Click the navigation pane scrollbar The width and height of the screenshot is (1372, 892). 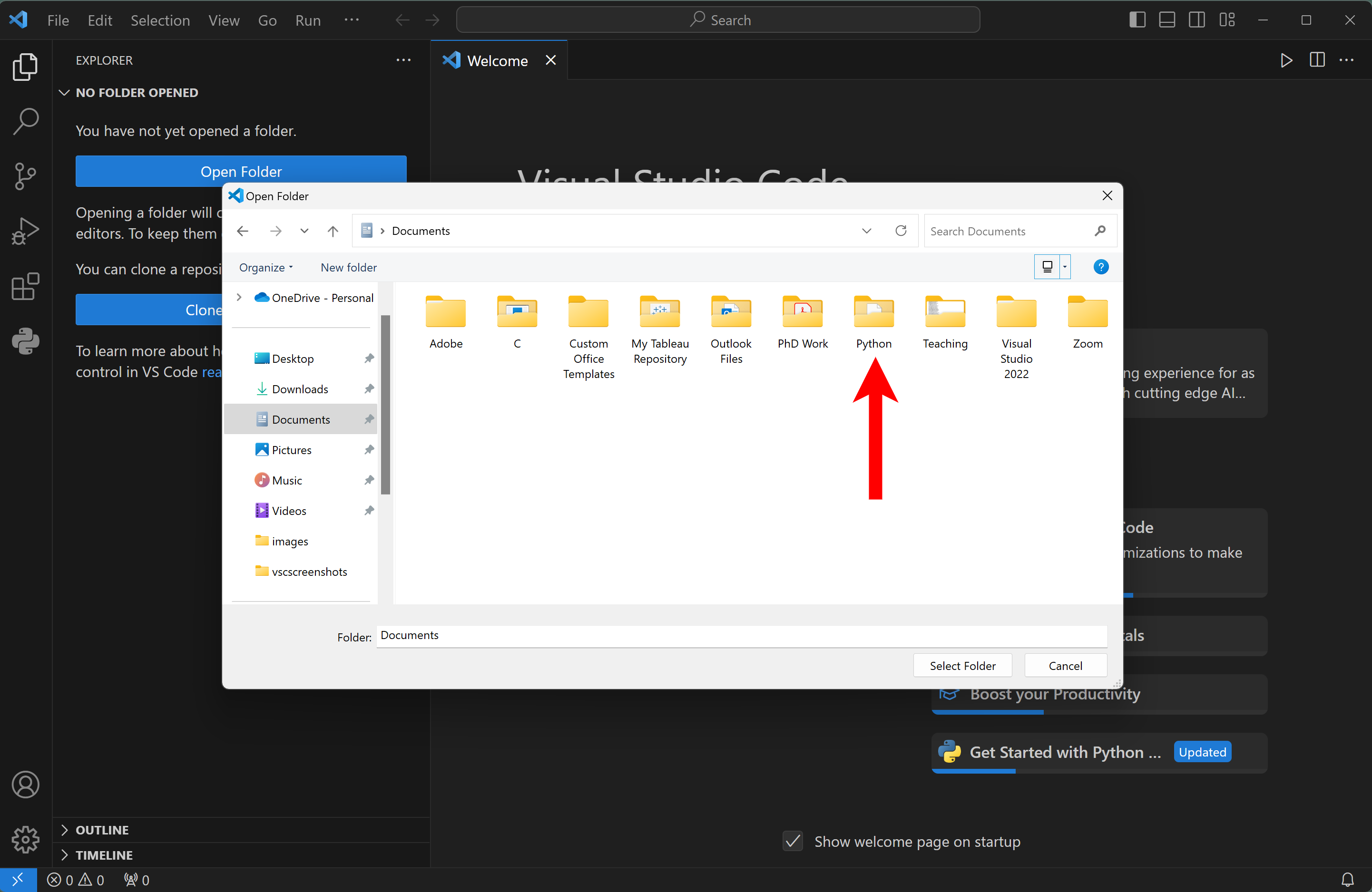point(385,405)
